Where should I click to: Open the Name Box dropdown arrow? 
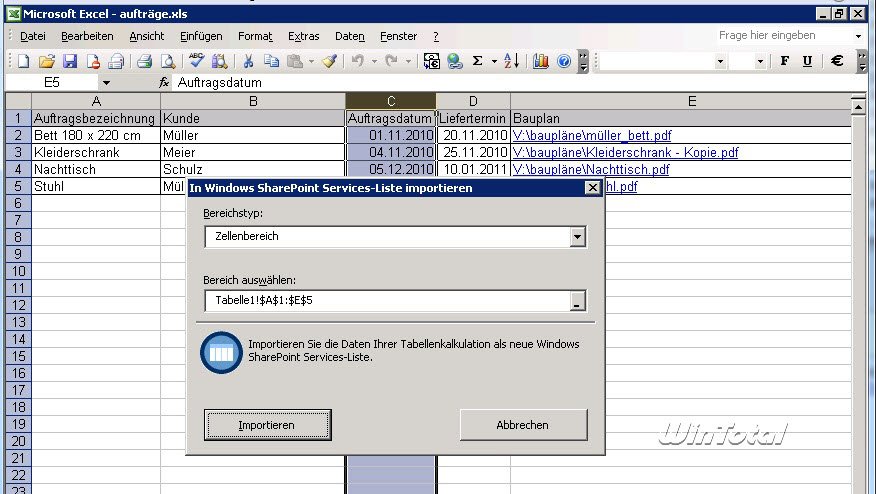pos(106,83)
